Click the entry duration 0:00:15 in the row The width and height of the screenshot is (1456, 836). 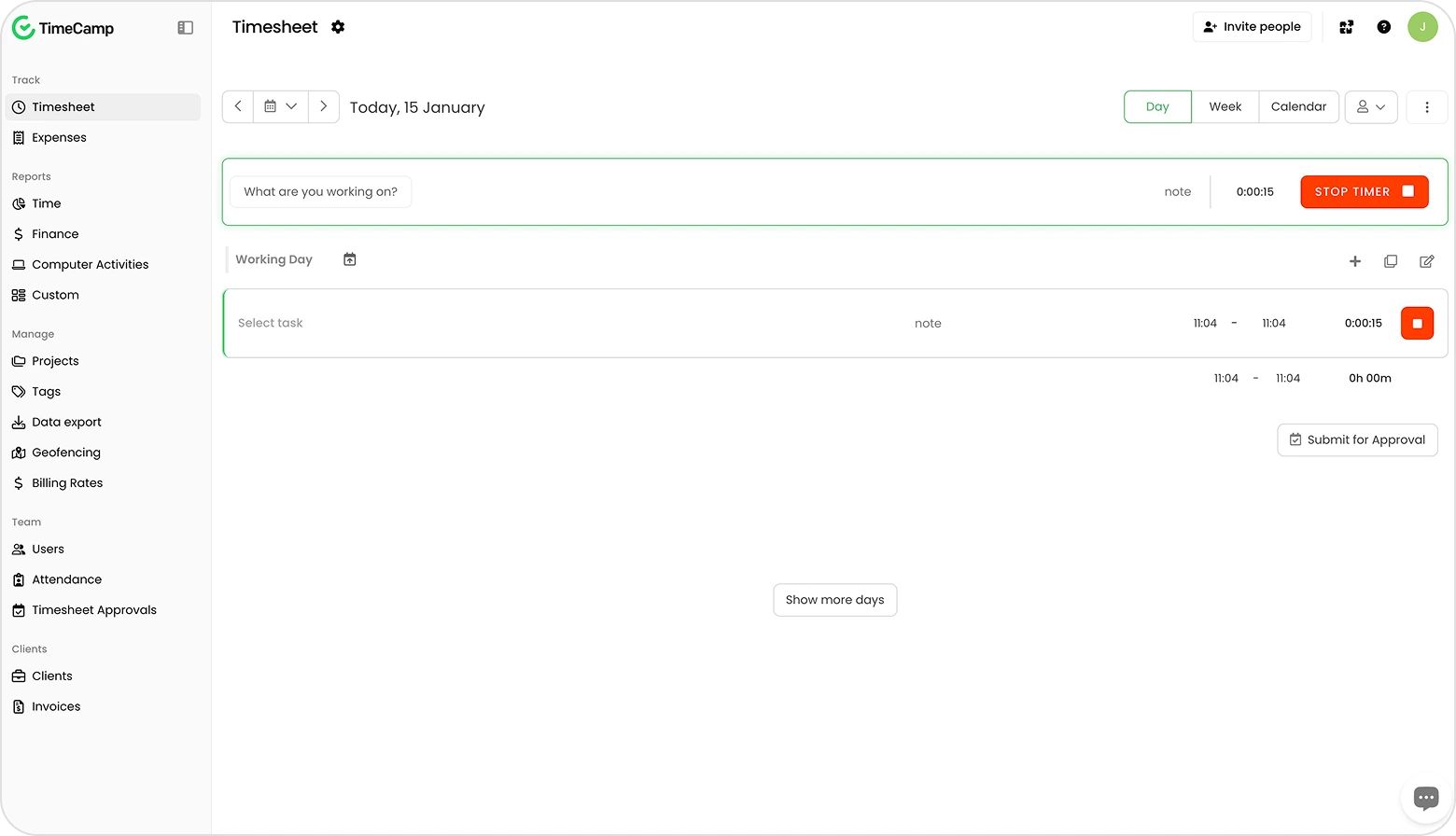pos(1364,323)
